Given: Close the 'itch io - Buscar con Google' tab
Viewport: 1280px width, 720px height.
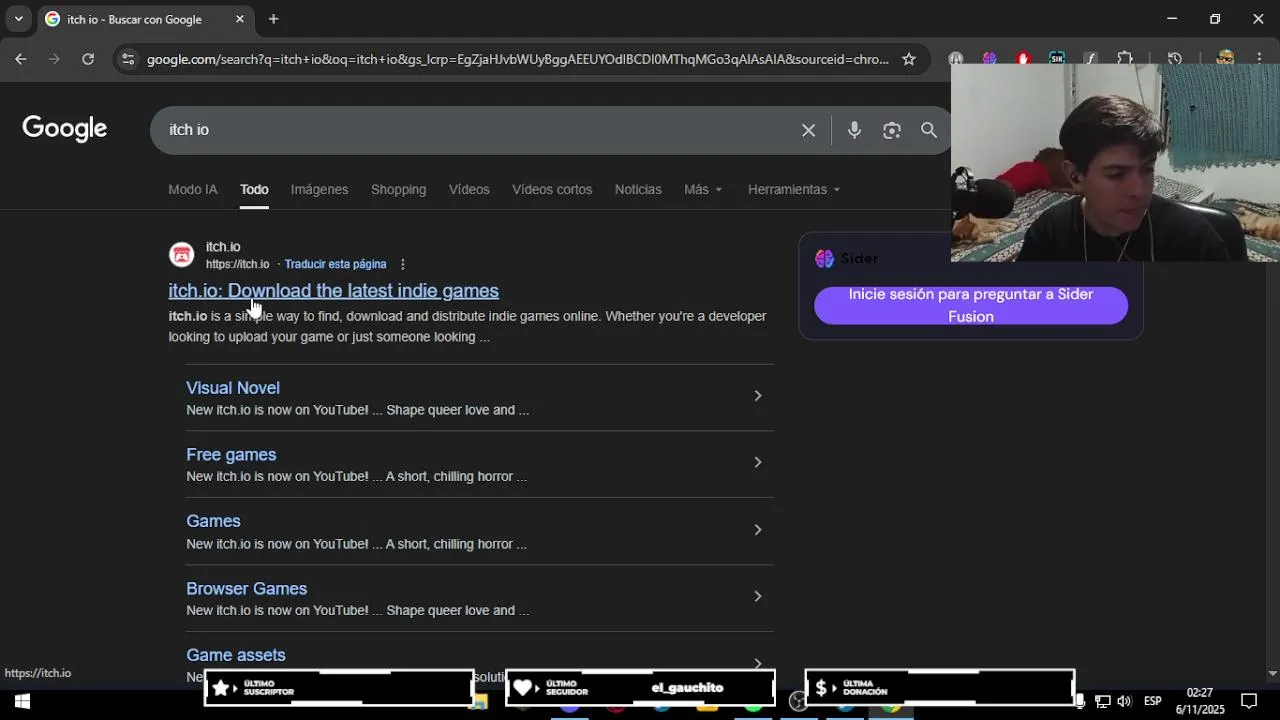Looking at the screenshot, I should [240, 19].
